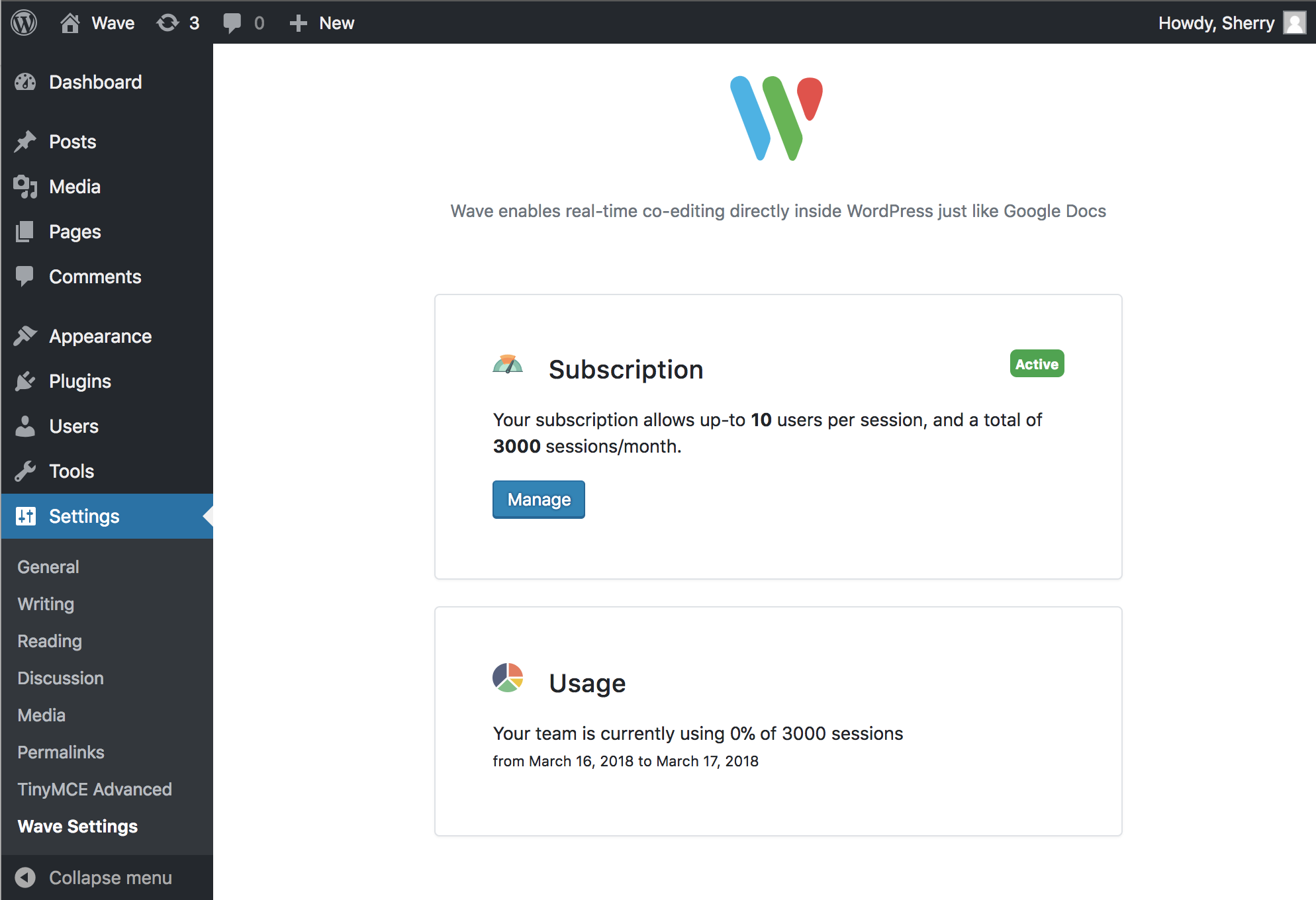Open Pages in sidebar
The width and height of the screenshot is (1316, 900).
click(75, 232)
